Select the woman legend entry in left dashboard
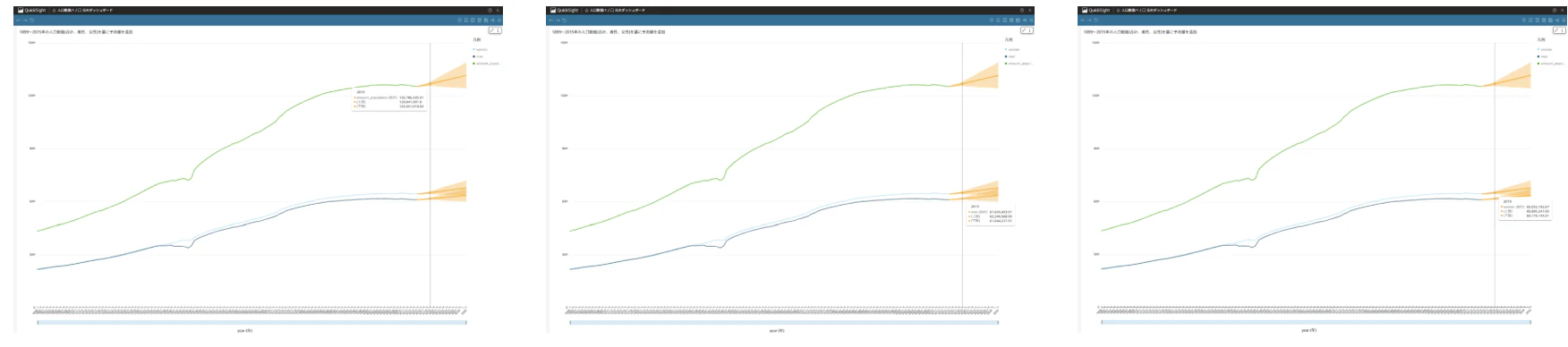The image size is (1568, 347). 480,49
